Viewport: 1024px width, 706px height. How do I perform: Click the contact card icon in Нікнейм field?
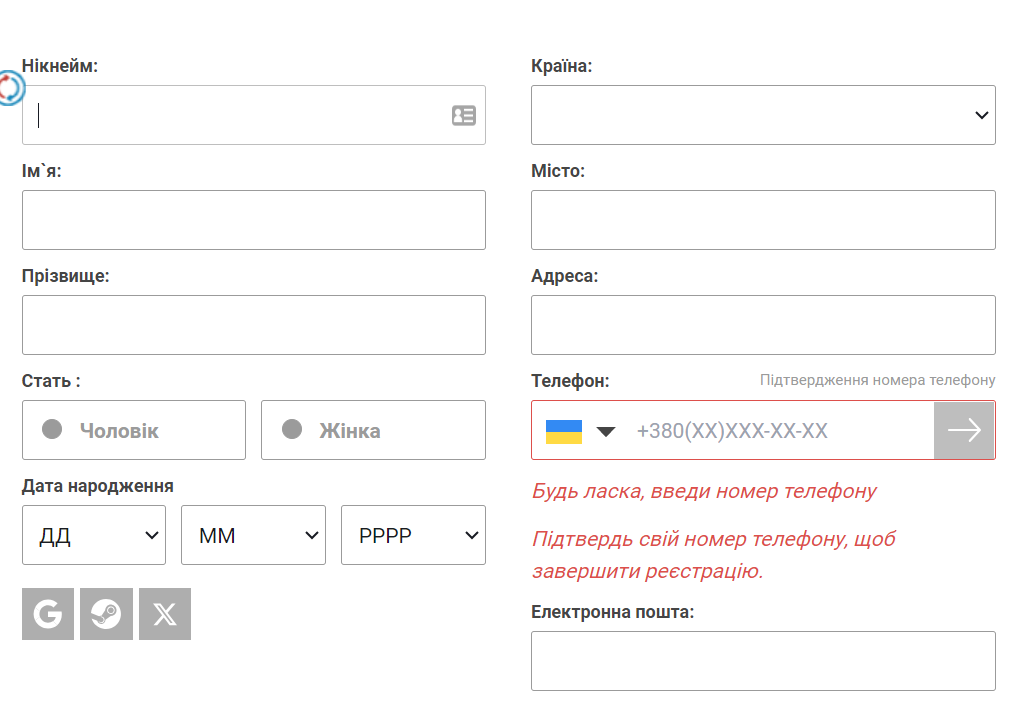[x=464, y=116]
